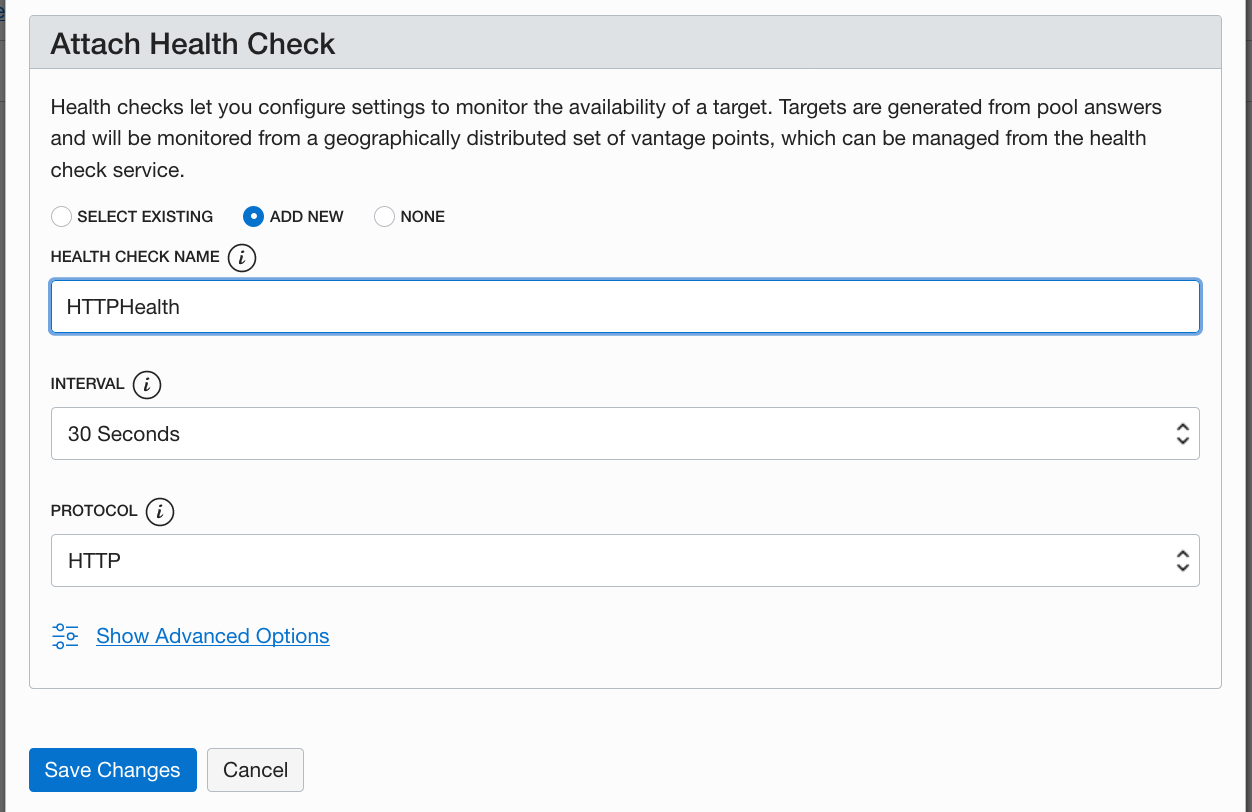
Task: Click the up/down arrows on Interval select
Action: (1182, 434)
